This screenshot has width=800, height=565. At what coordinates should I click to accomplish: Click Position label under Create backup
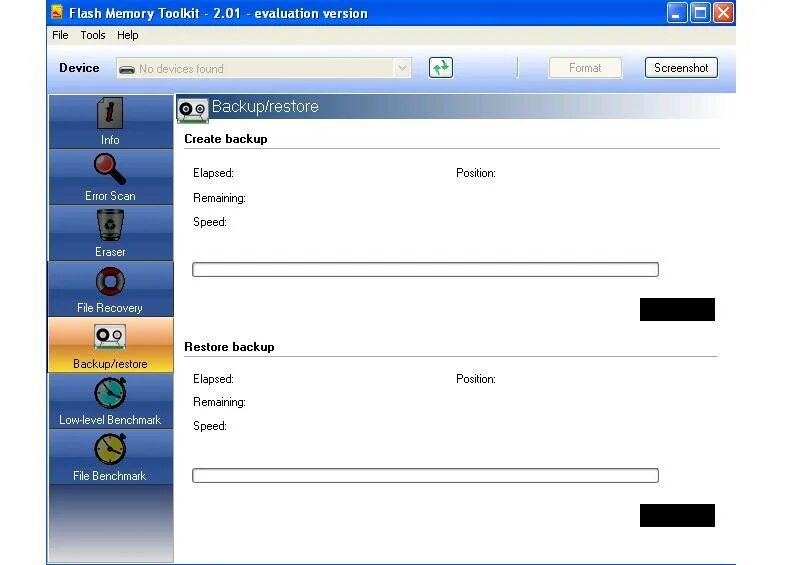(x=476, y=173)
